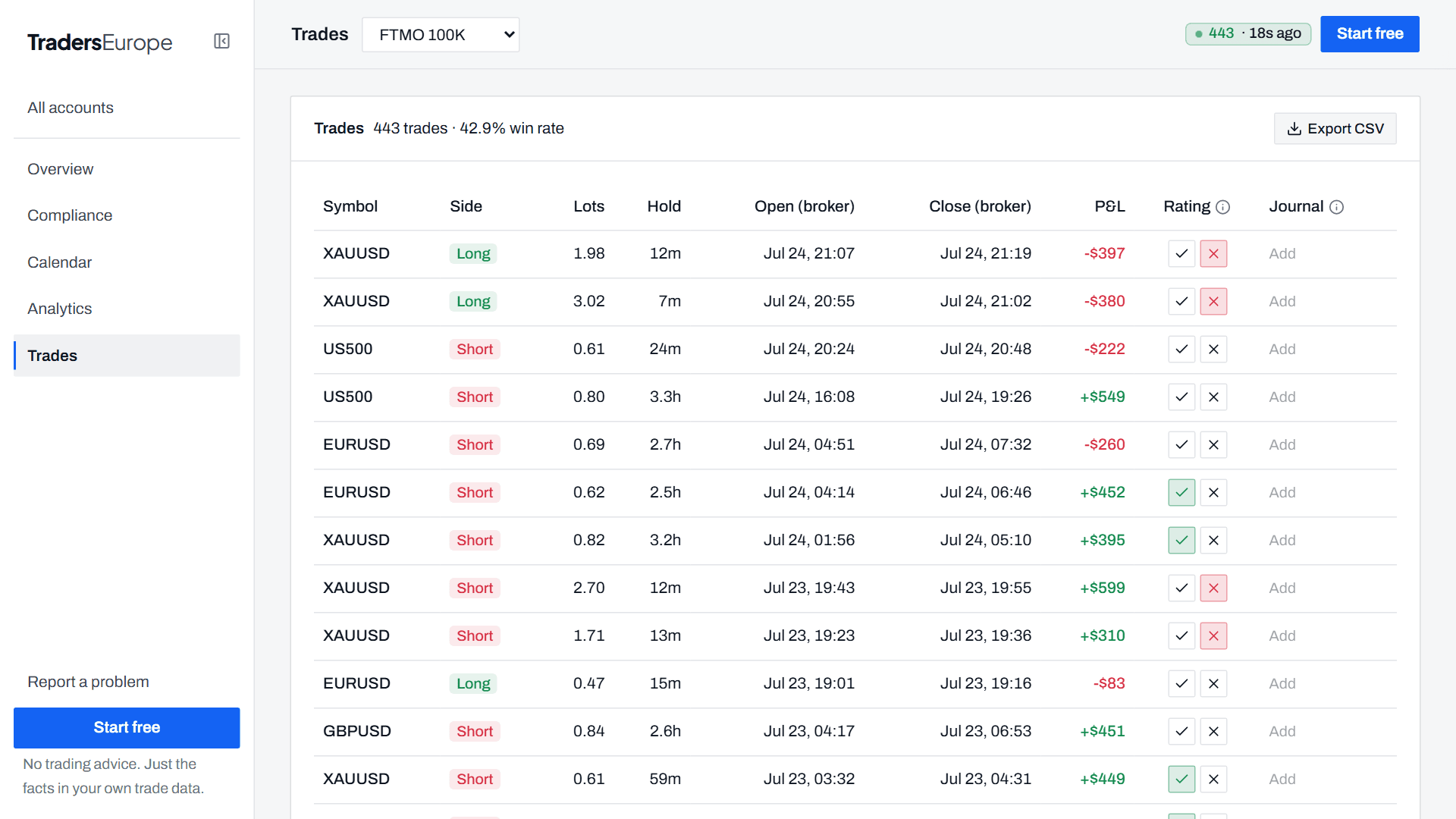
Task: Tick the checkmark for US500 +$549 trade
Action: coord(1181,397)
